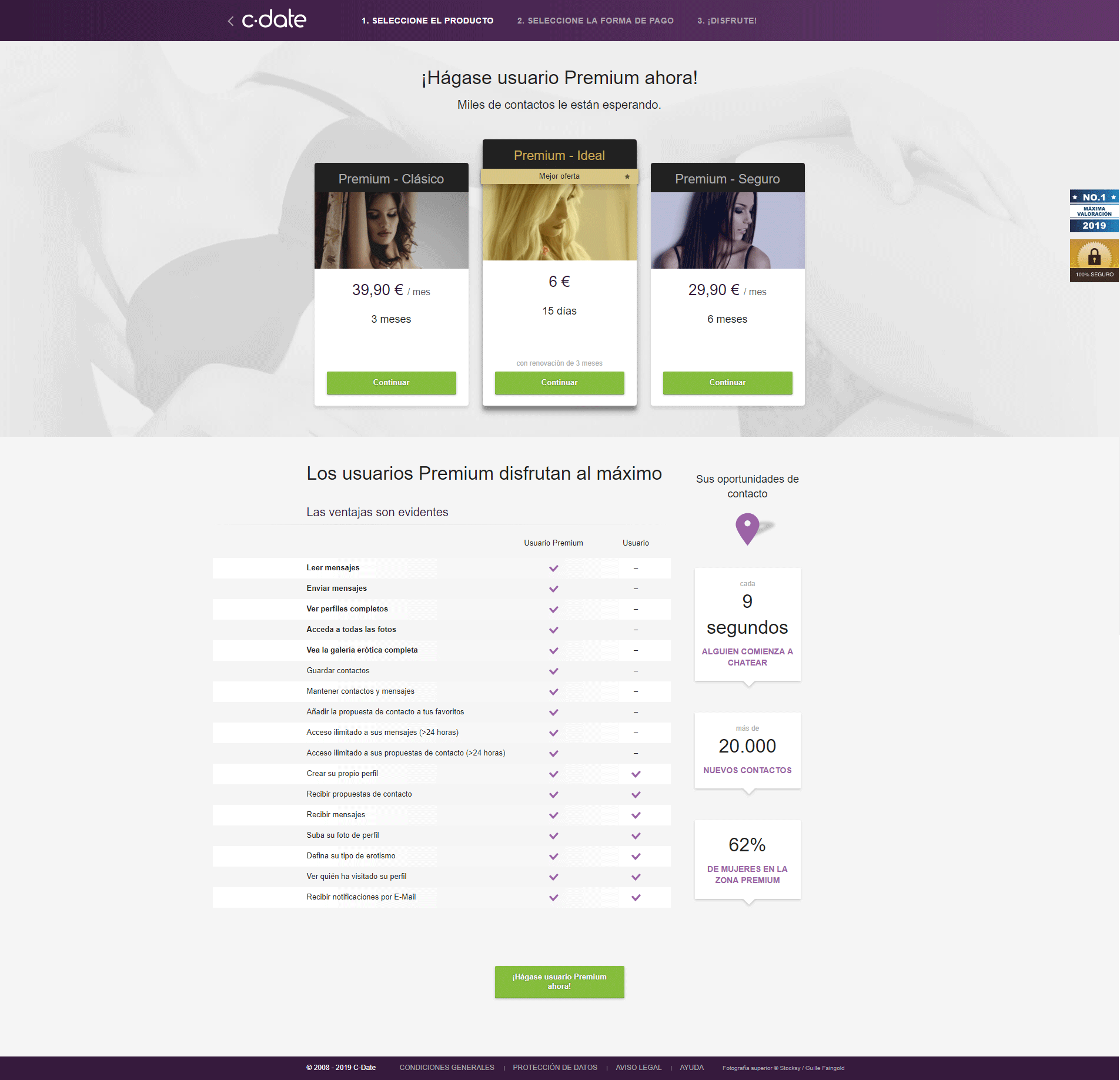Click the 100% Seguro padlock badge
Screen dimensions: 1120x1080
[1094, 260]
